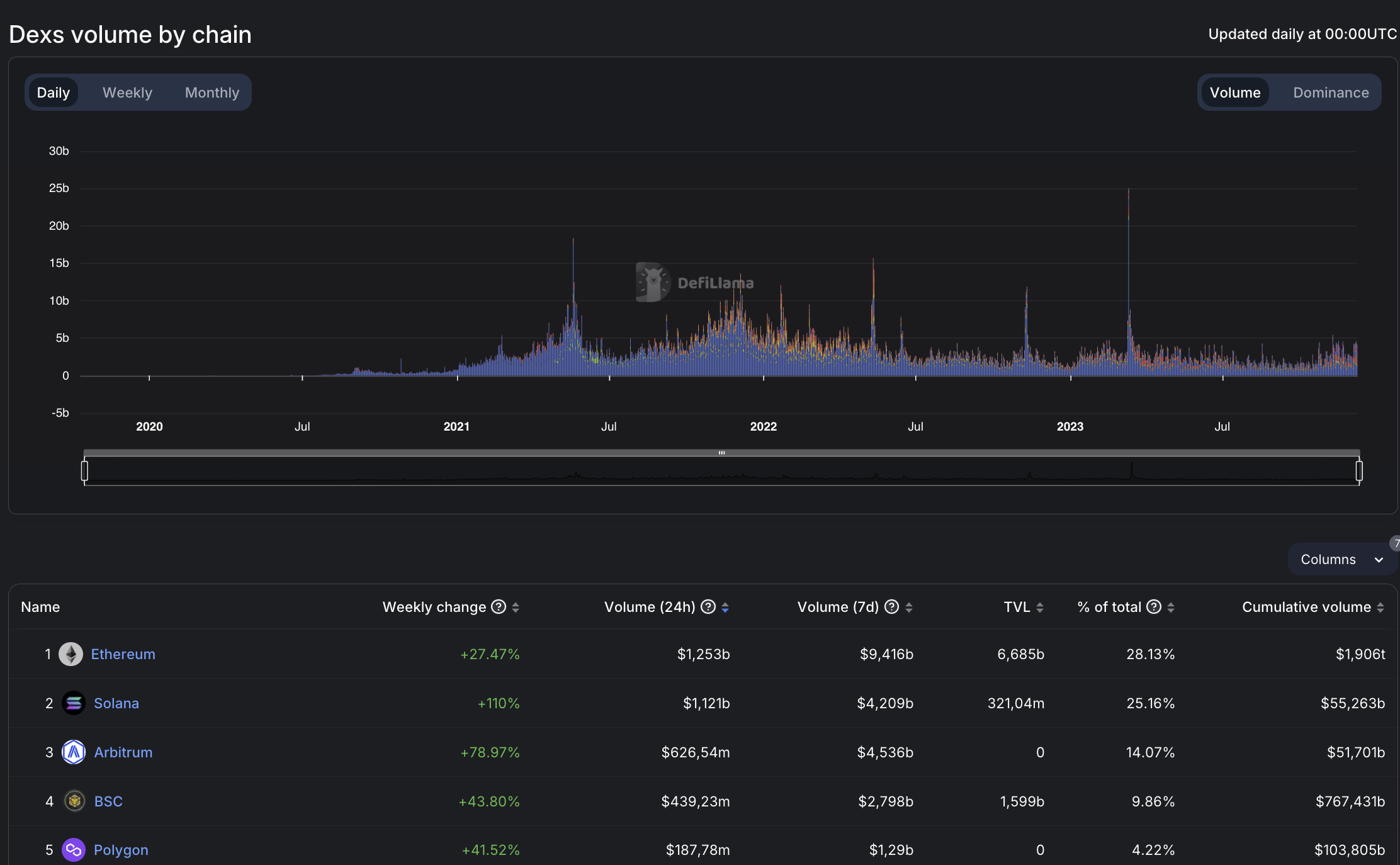Click BSC cumulative volume $767,431b
Image resolution: width=1400 pixels, height=865 pixels.
click(x=1350, y=801)
